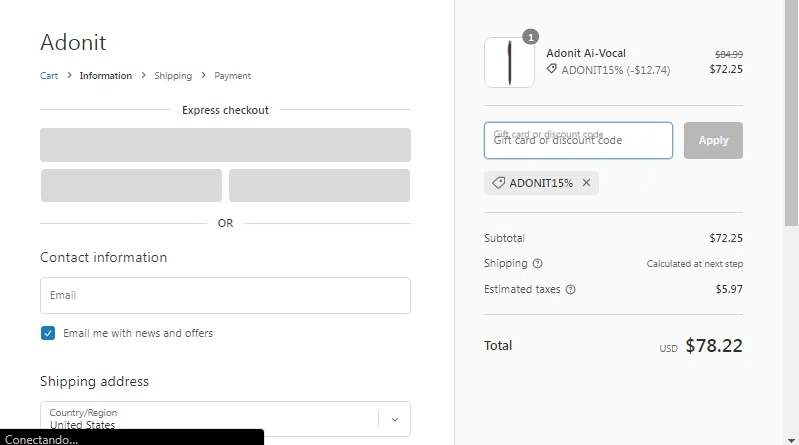Viewport: 799px width, 445px height.
Task: Click the Adonit store title
Action: point(73,42)
